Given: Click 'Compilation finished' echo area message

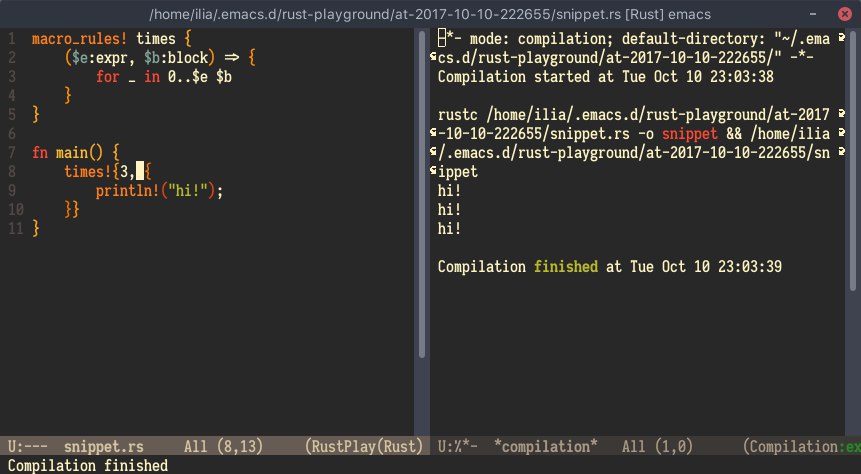Looking at the screenshot, I should (88, 465).
